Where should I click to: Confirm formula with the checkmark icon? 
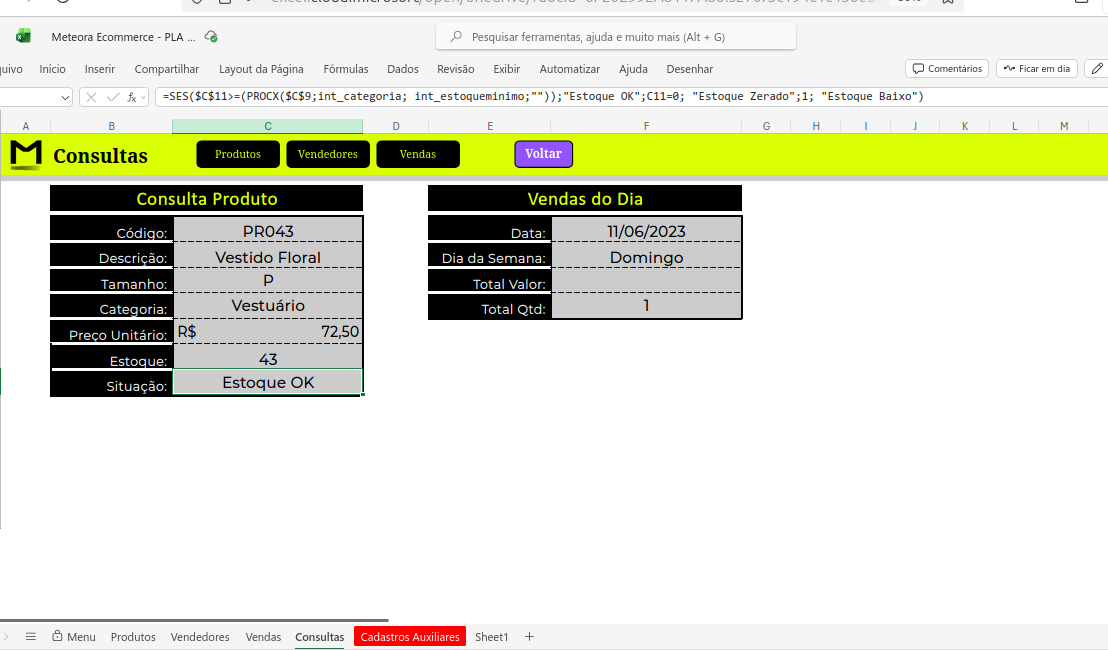(x=112, y=97)
